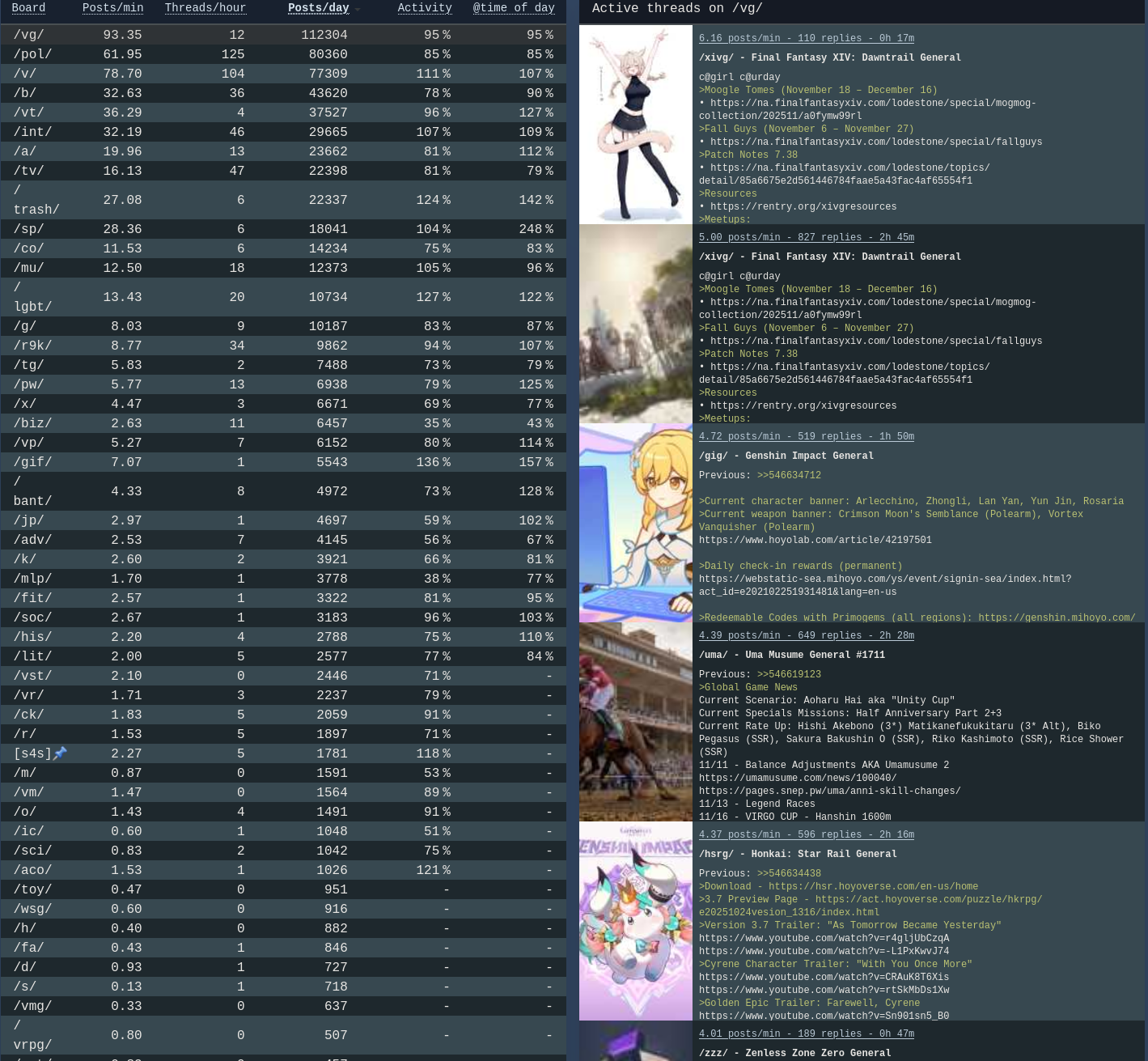Image resolution: width=1148 pixels, height=1061 pixels.
Task: Select the /tv/ board row
Action: pos(283,171)
